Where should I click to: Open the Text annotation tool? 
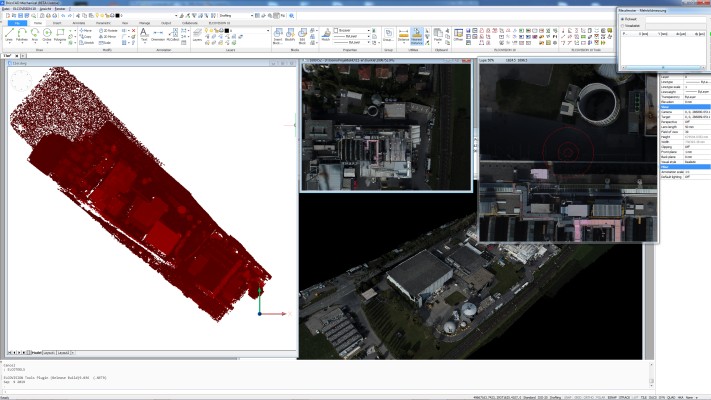(x=144, y=34)
